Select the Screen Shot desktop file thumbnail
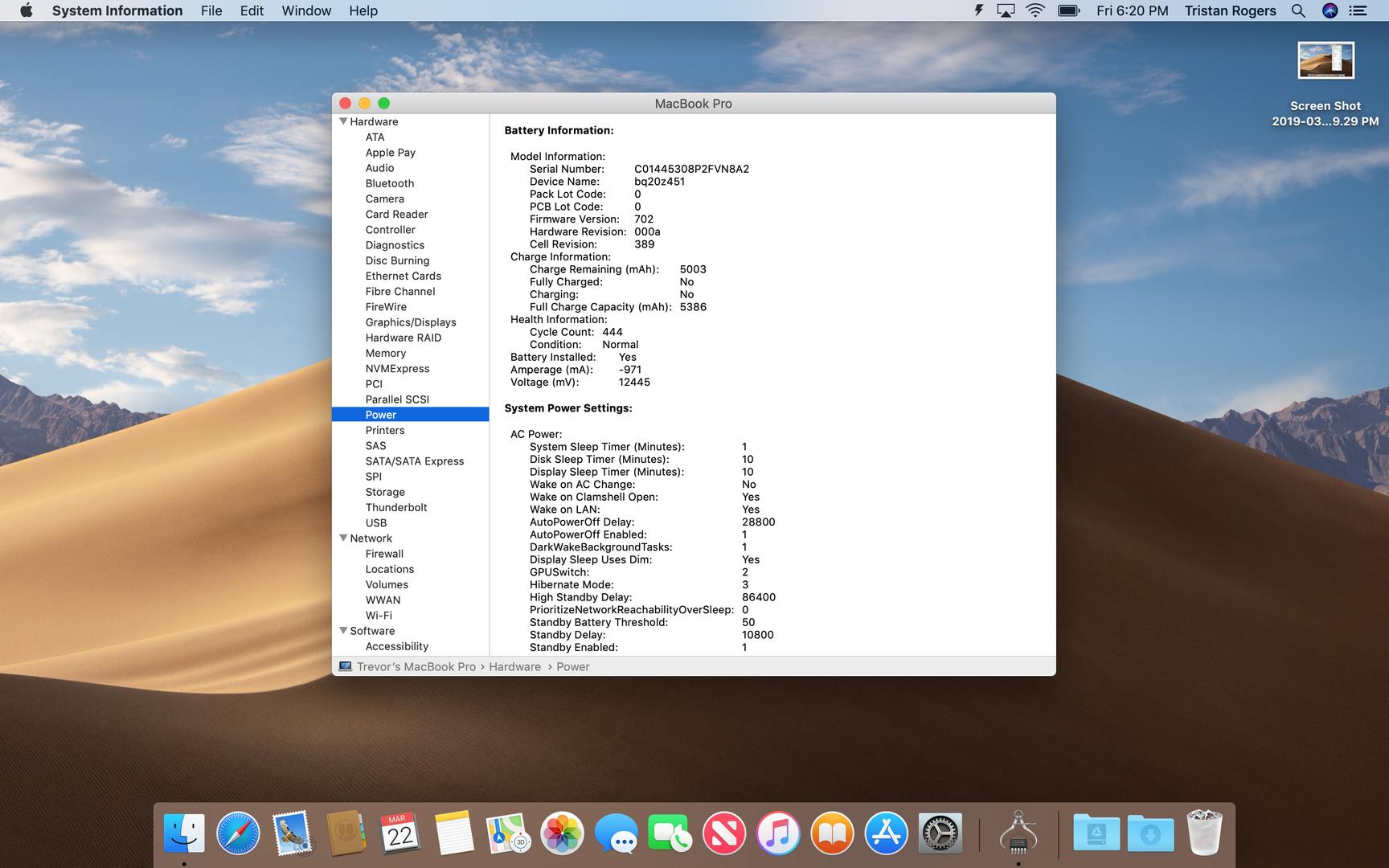 click(x=1325, y=60)
